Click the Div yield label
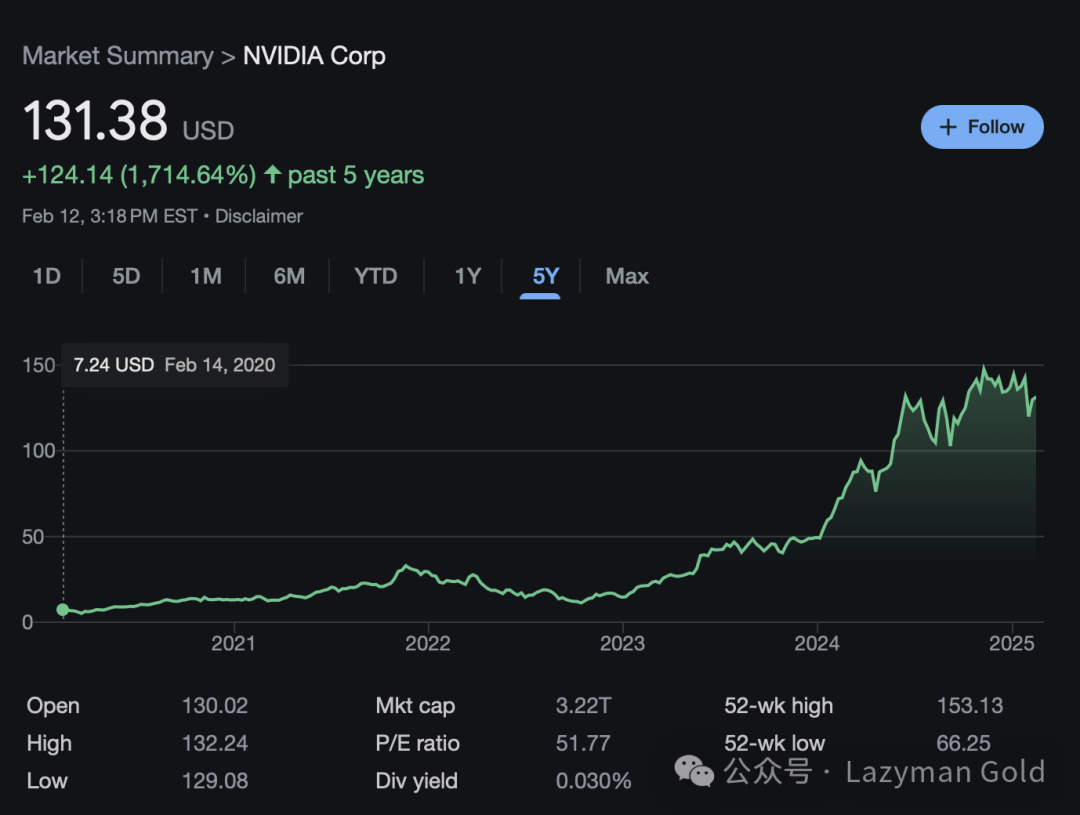Screen dimensions: 1080x815 point(417,781)
